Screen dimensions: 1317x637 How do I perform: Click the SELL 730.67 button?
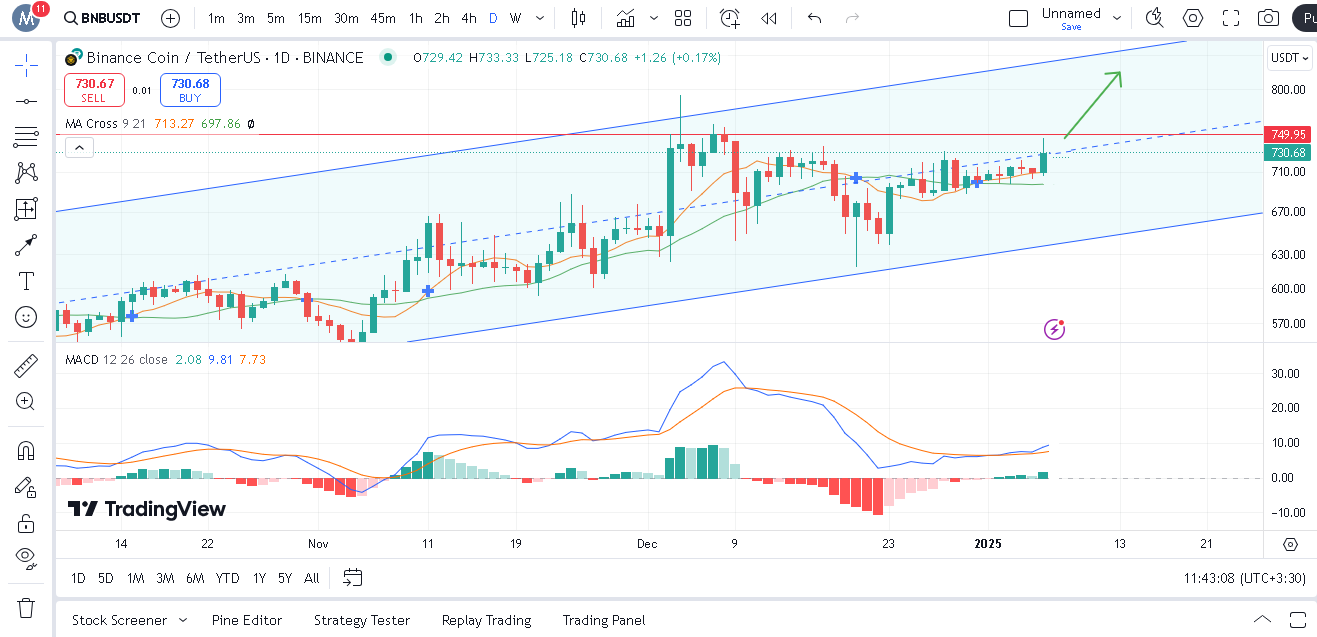click(94, 90)
